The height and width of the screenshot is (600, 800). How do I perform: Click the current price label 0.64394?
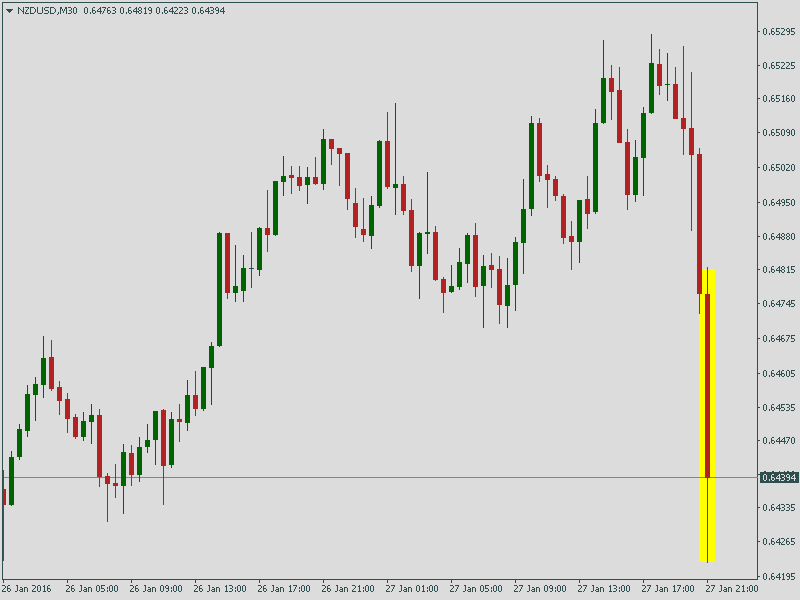click(x=779, y=478)
